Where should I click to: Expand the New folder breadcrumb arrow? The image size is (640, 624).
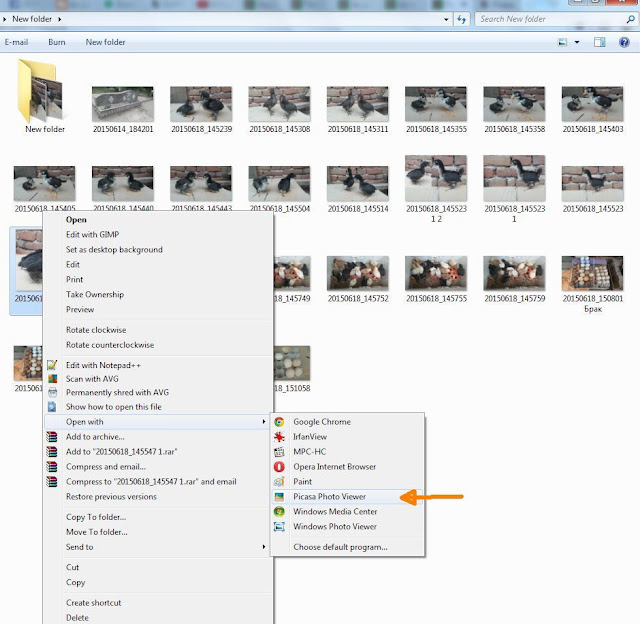[x=60, y=19]
